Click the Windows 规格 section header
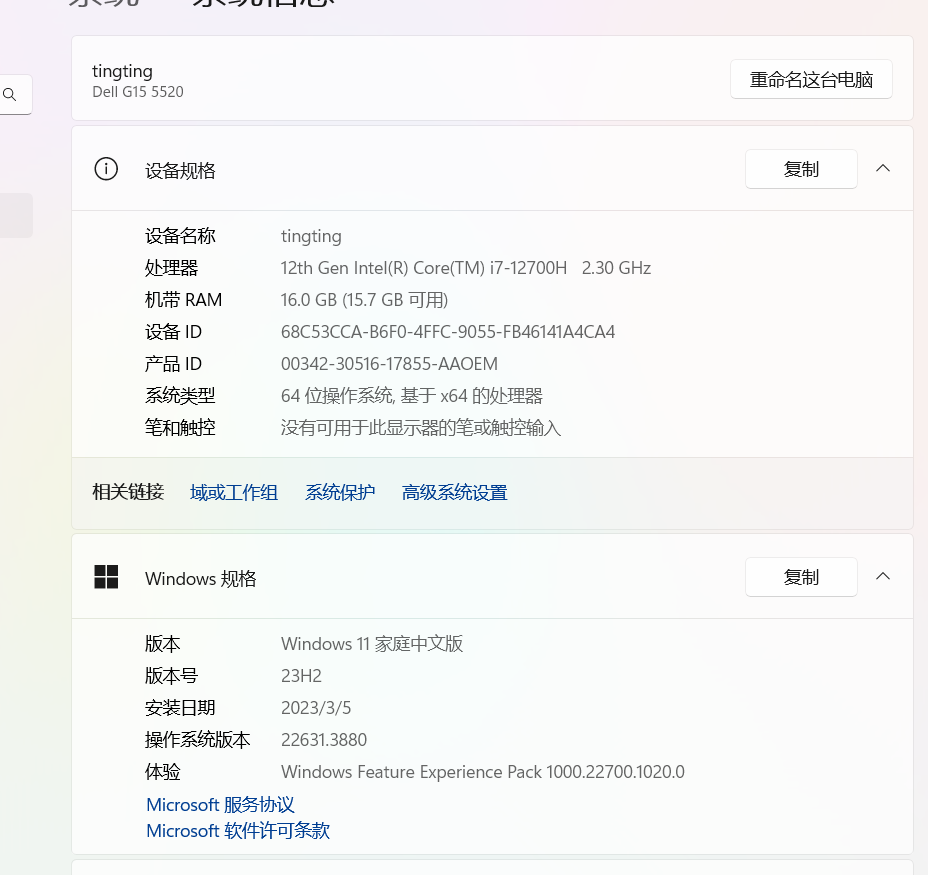This screenshot has width=928, height=875. click(x=492, y=577)
